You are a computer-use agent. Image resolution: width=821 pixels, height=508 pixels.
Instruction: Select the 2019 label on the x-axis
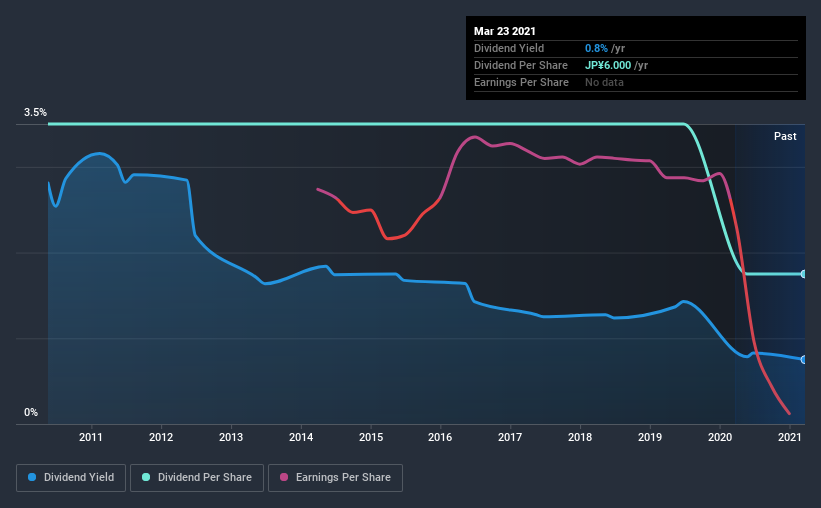click(x=650, y=437)
